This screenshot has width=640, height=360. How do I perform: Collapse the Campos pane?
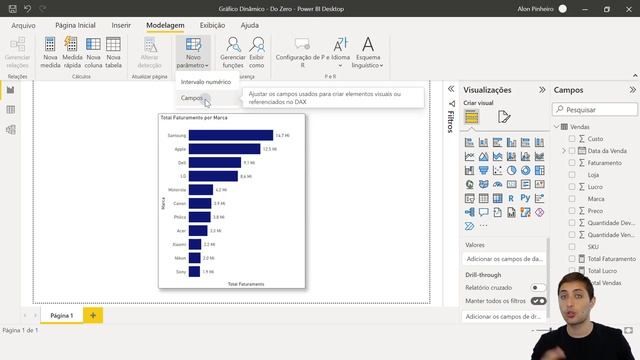pyautogui.click(x=632, y=90)
